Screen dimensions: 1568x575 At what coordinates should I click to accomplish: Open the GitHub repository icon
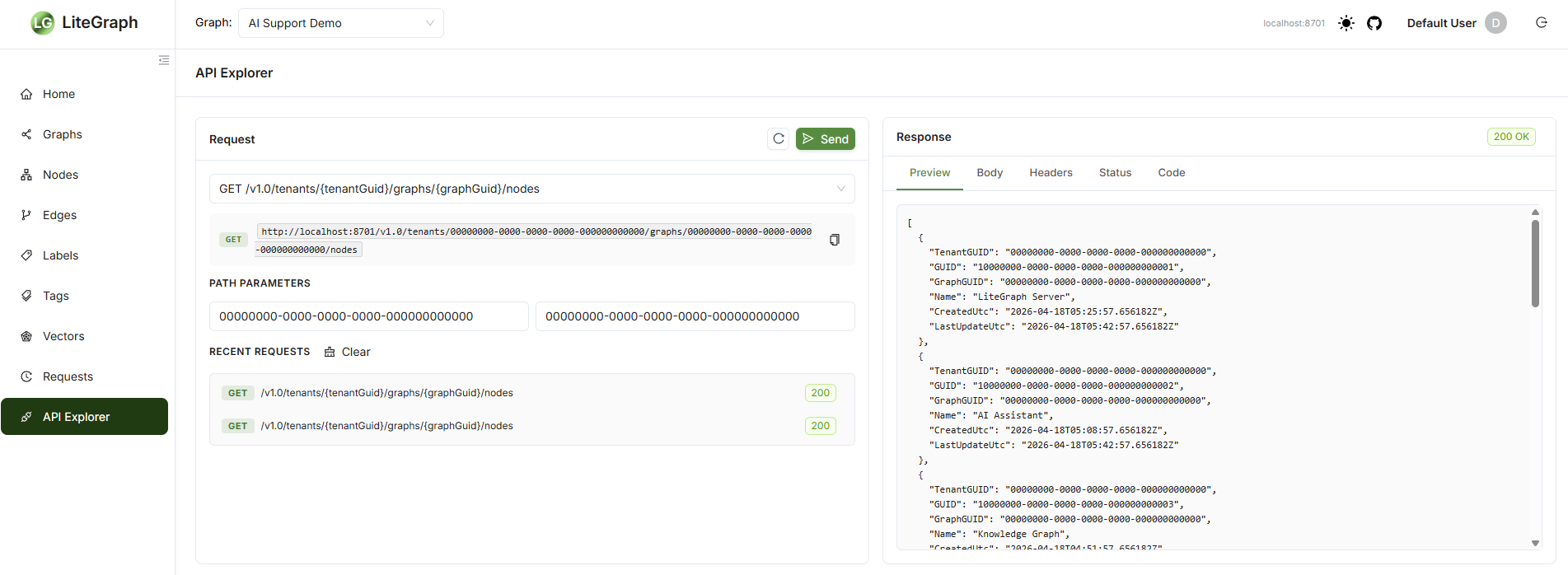click(x=1374, y=23)
